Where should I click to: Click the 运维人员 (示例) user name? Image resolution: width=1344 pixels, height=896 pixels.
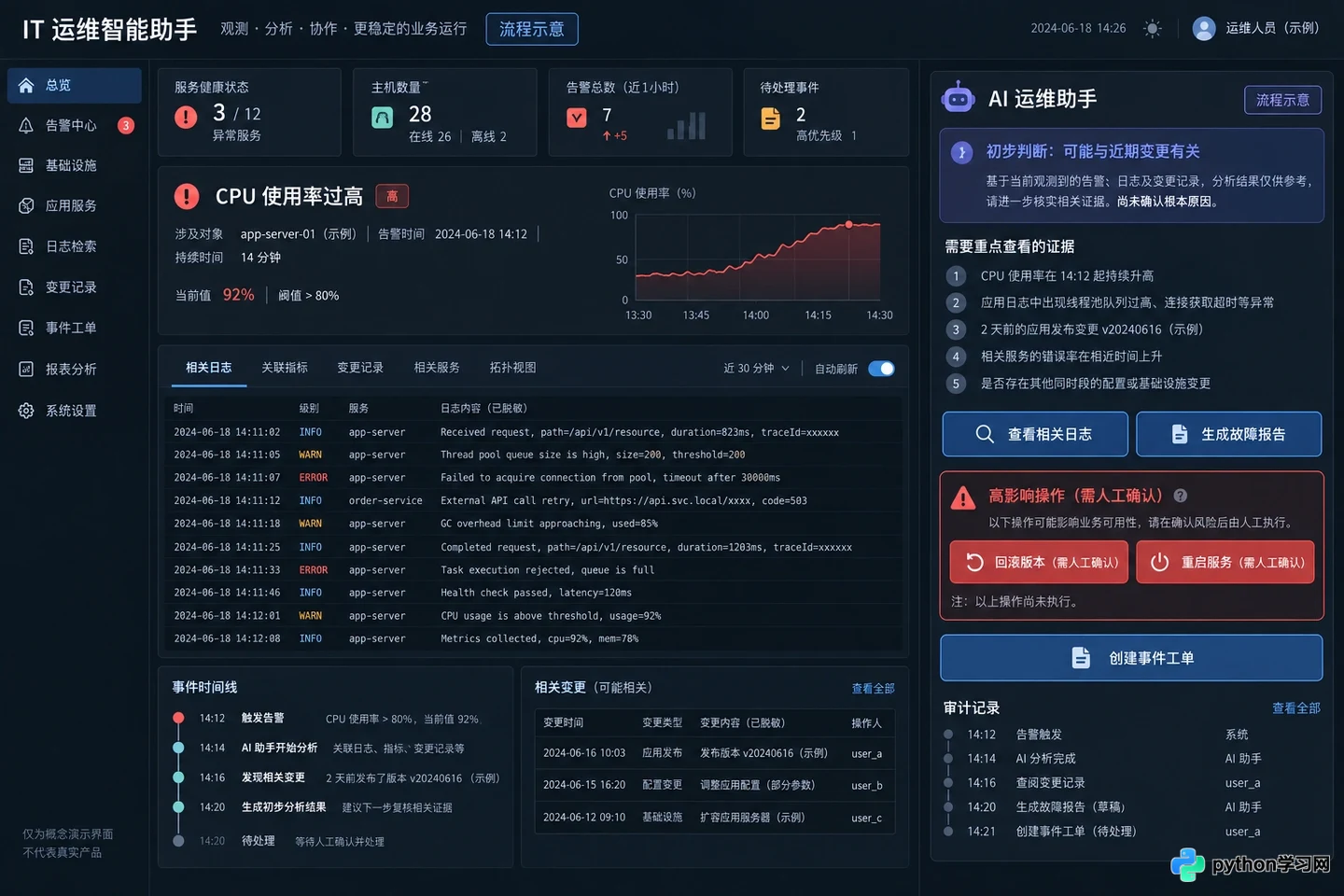pyautogui.click(x=1272, y=28)
